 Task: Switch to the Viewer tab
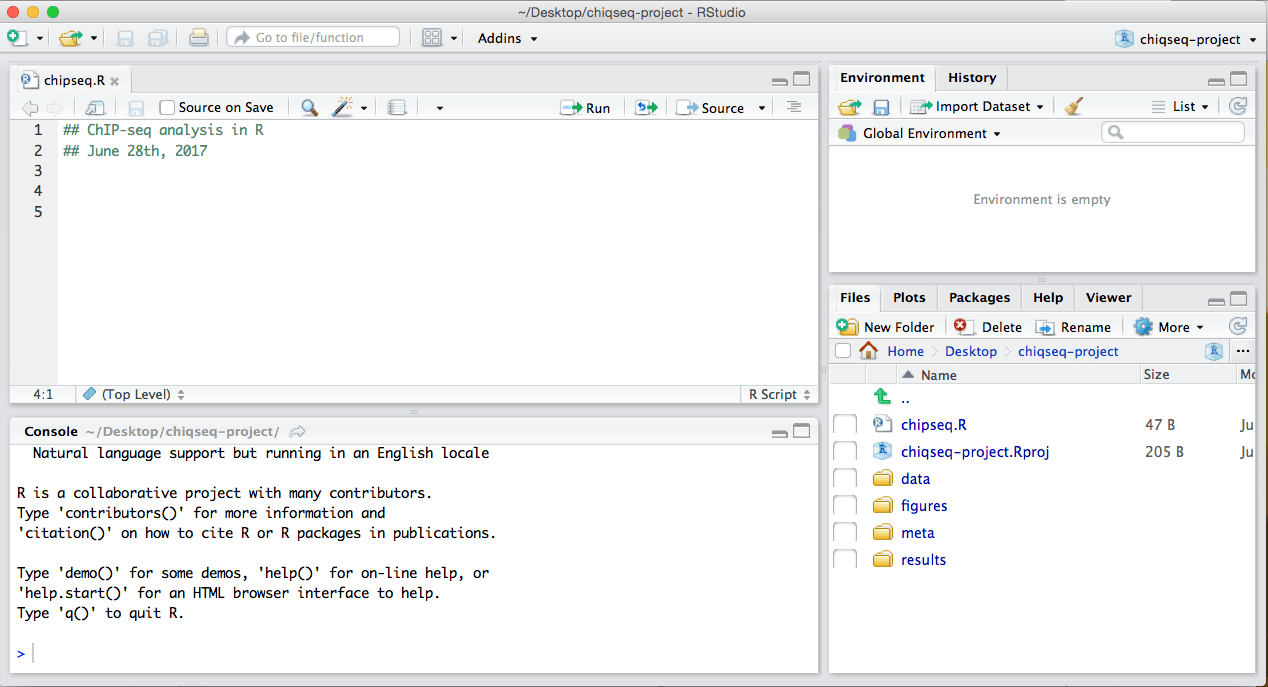click(x=1108, y=297)
